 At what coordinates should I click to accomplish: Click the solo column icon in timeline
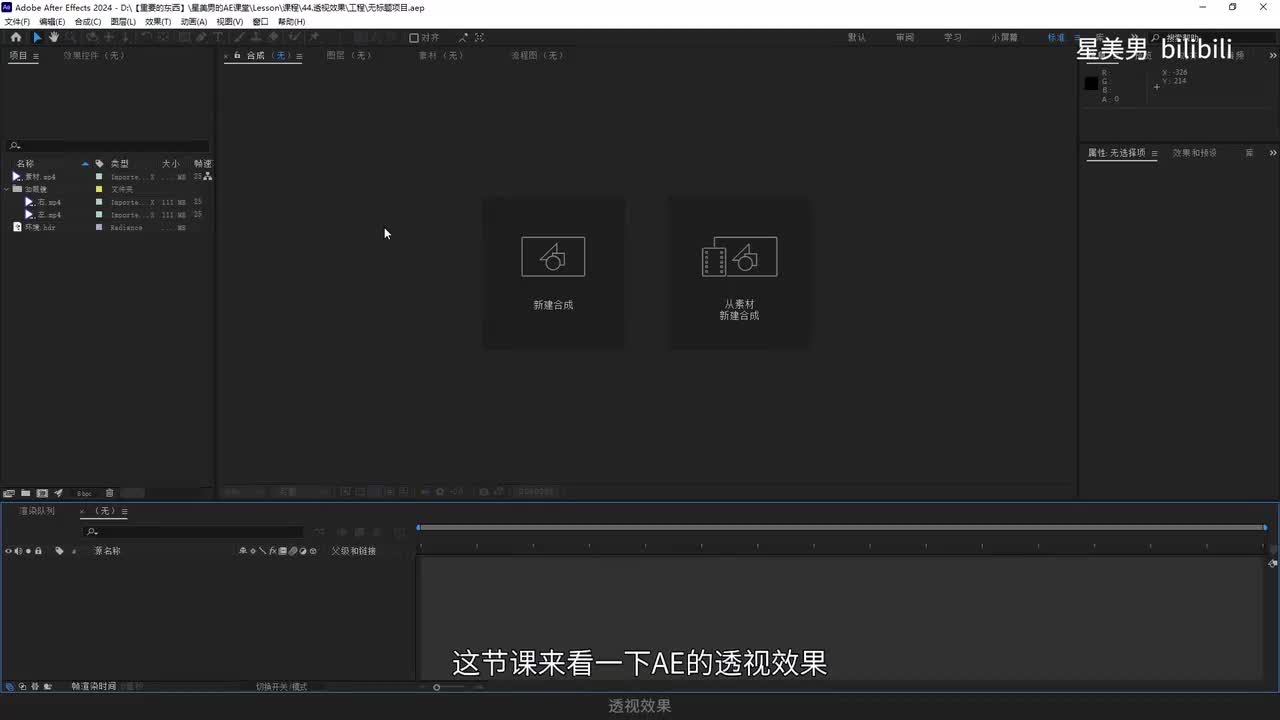28,551
